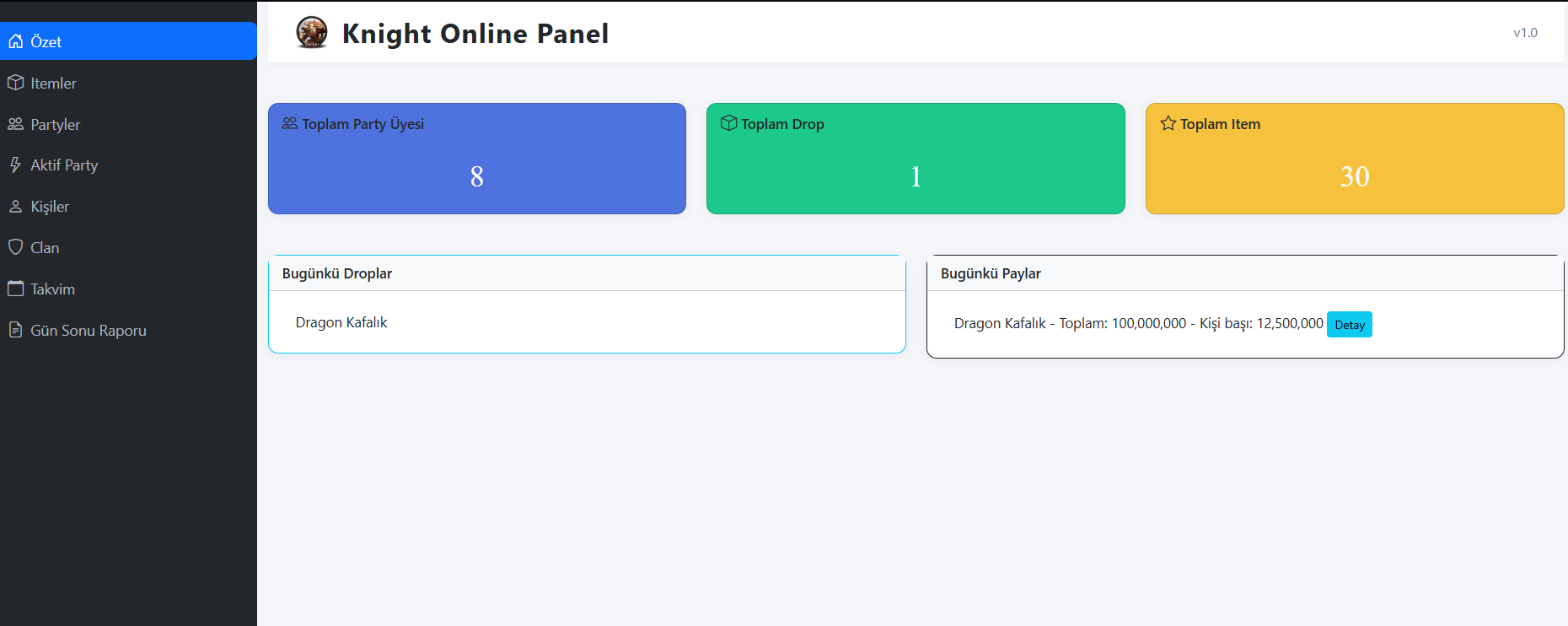The width and height of the screenshot is (1568, 626).
Task: Click the green Toplam Drop card
Action: [x=916, y=159]
